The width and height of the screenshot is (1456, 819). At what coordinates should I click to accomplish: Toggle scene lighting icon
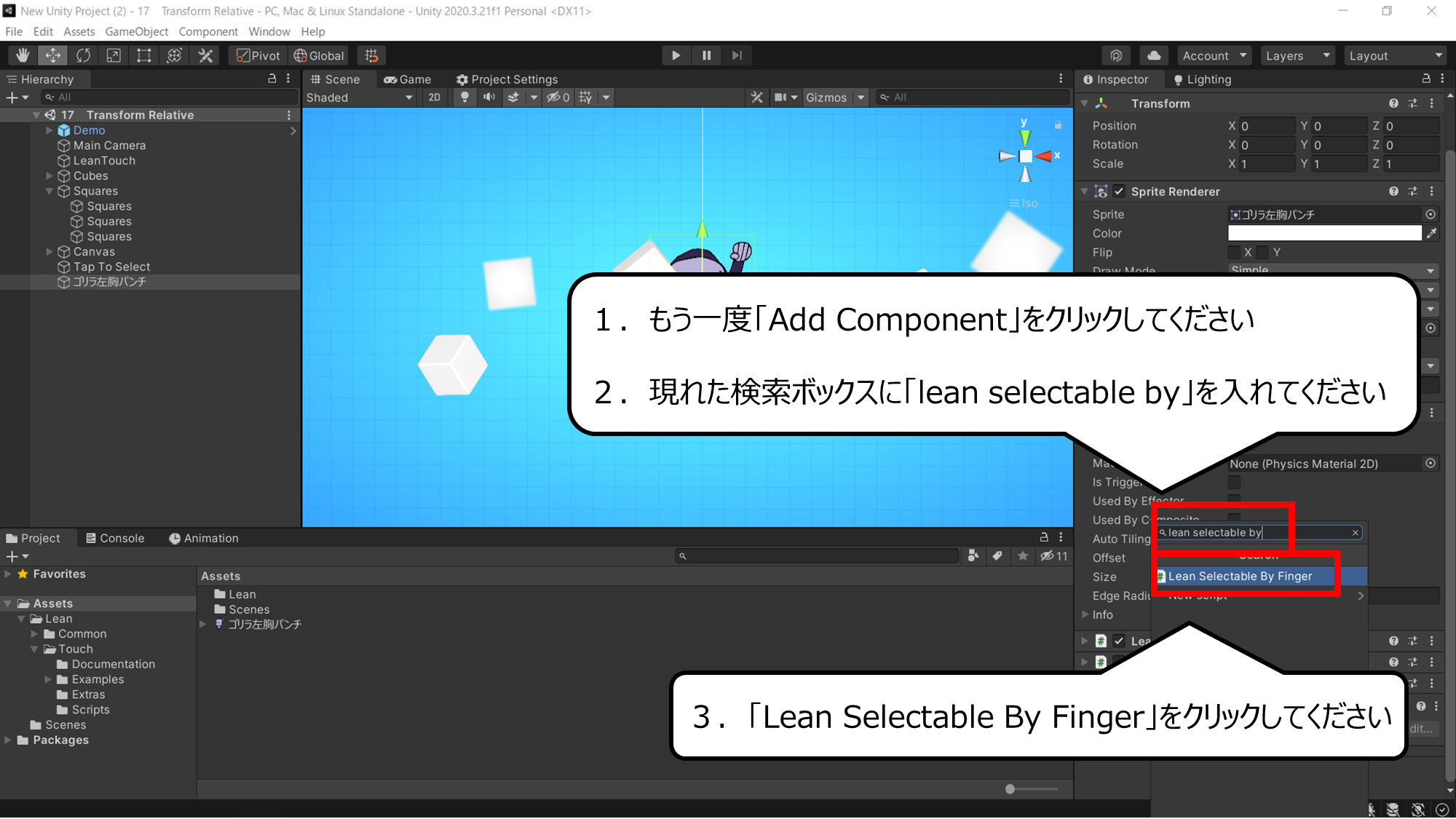tap(464, 97)
